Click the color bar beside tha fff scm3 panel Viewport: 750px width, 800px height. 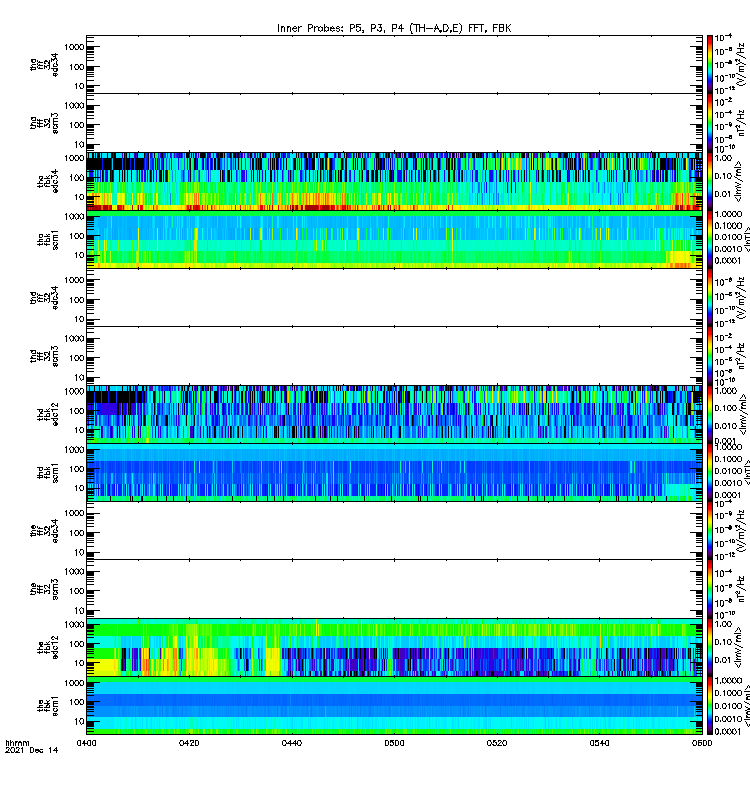coord(710,122)
